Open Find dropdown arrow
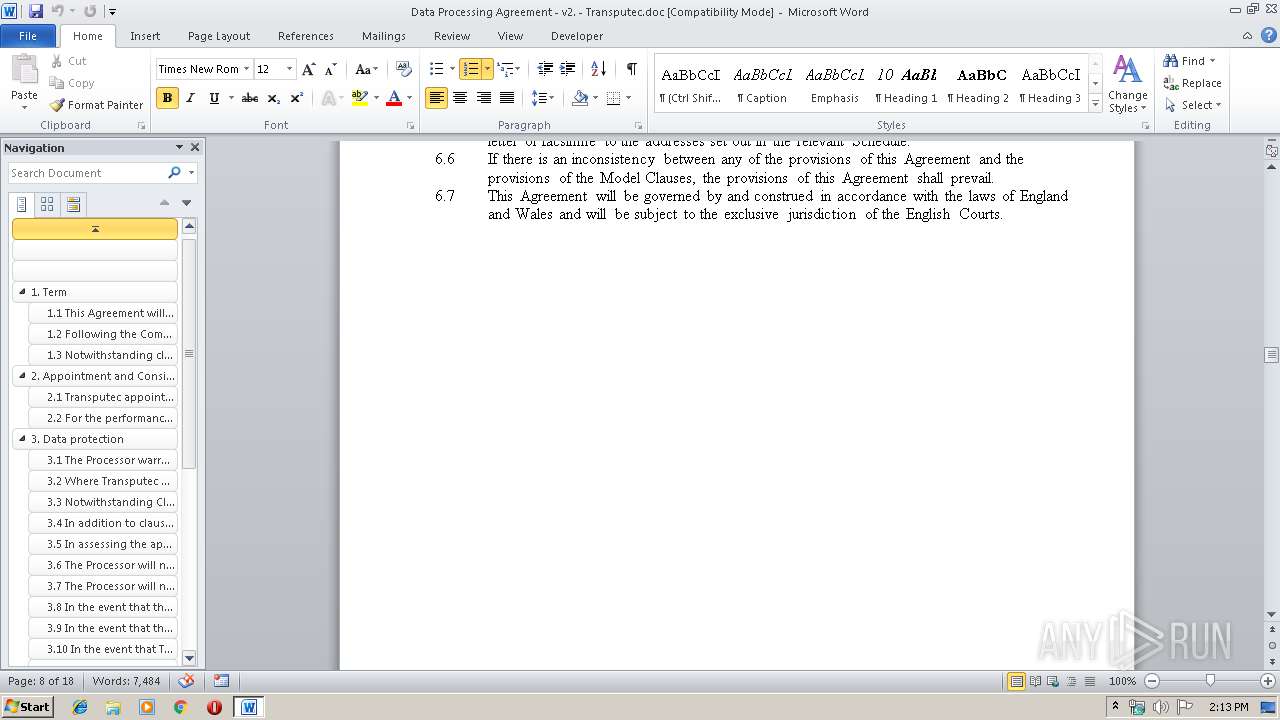The width and height of the screenshot is (1280, 720). tap(1212, 61)
